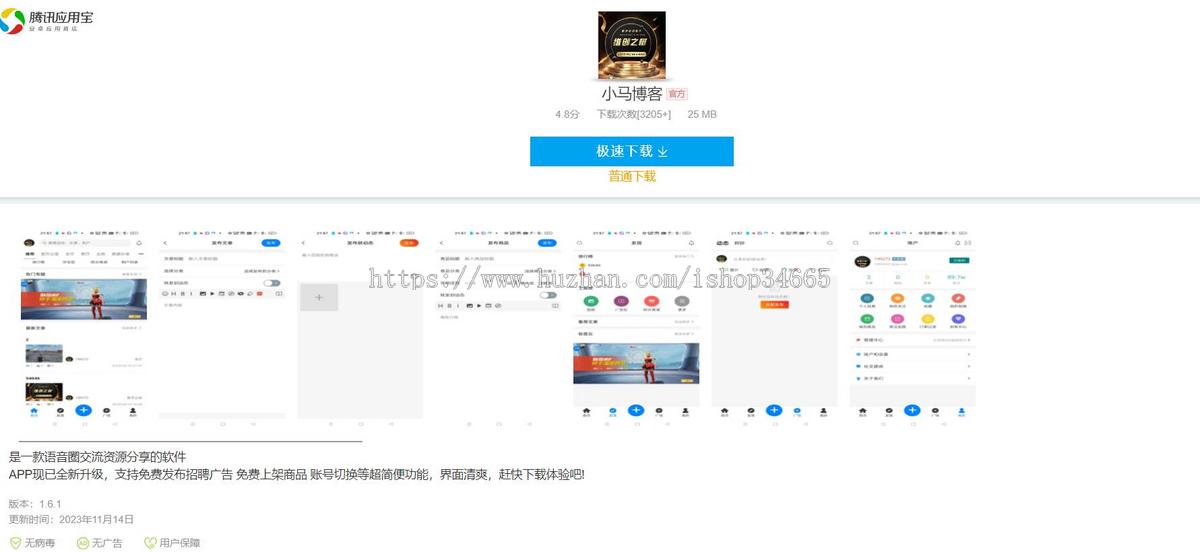Viewport: 1200px width, 552px height.
Task: Click the 无病毒 shield icon
Action: tap(15, 543)
